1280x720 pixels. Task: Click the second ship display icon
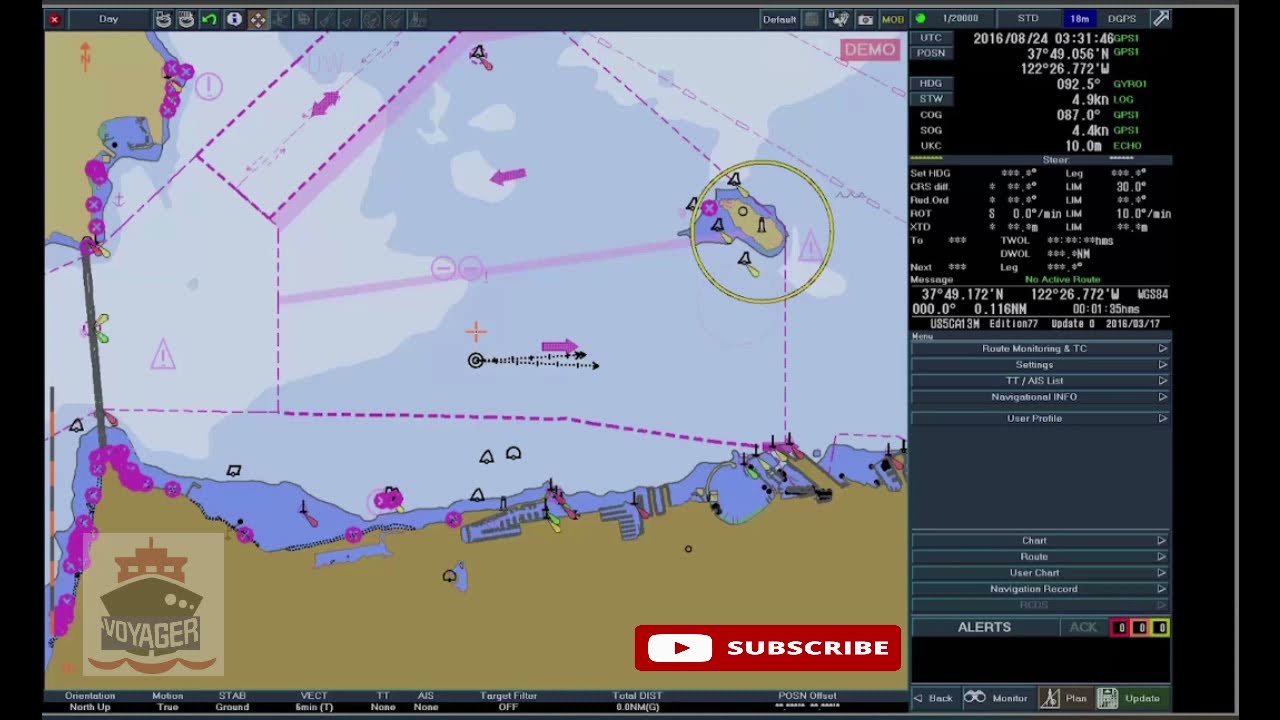coord(186,19)
